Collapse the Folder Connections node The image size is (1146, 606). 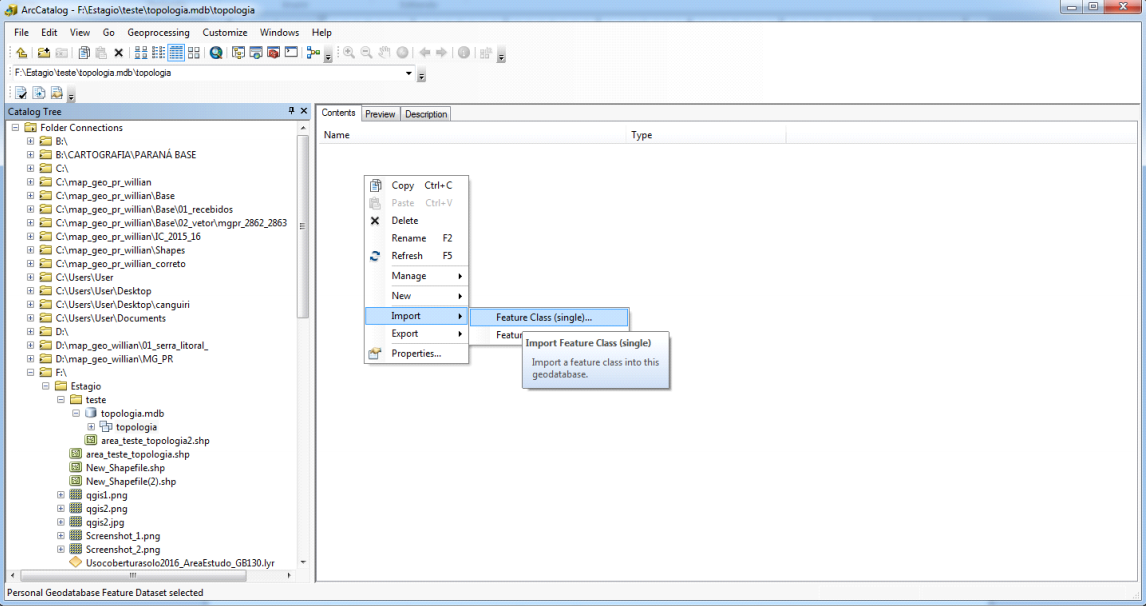[x=15, y=127]
